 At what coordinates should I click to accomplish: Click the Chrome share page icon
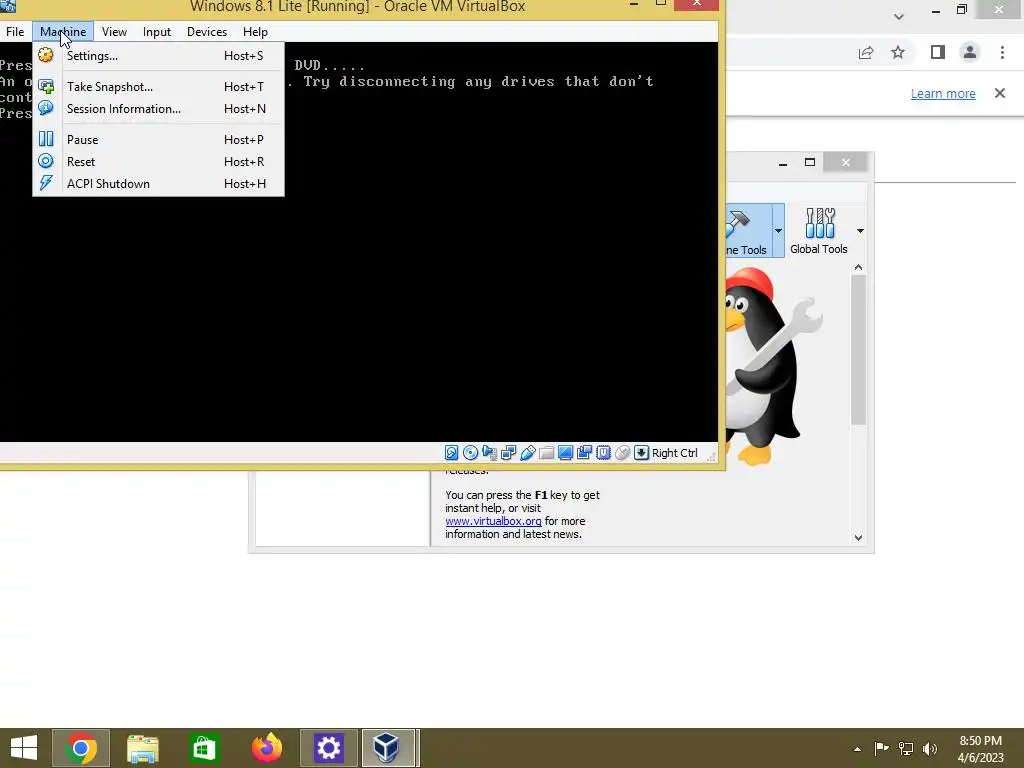[x=866, y=53]
